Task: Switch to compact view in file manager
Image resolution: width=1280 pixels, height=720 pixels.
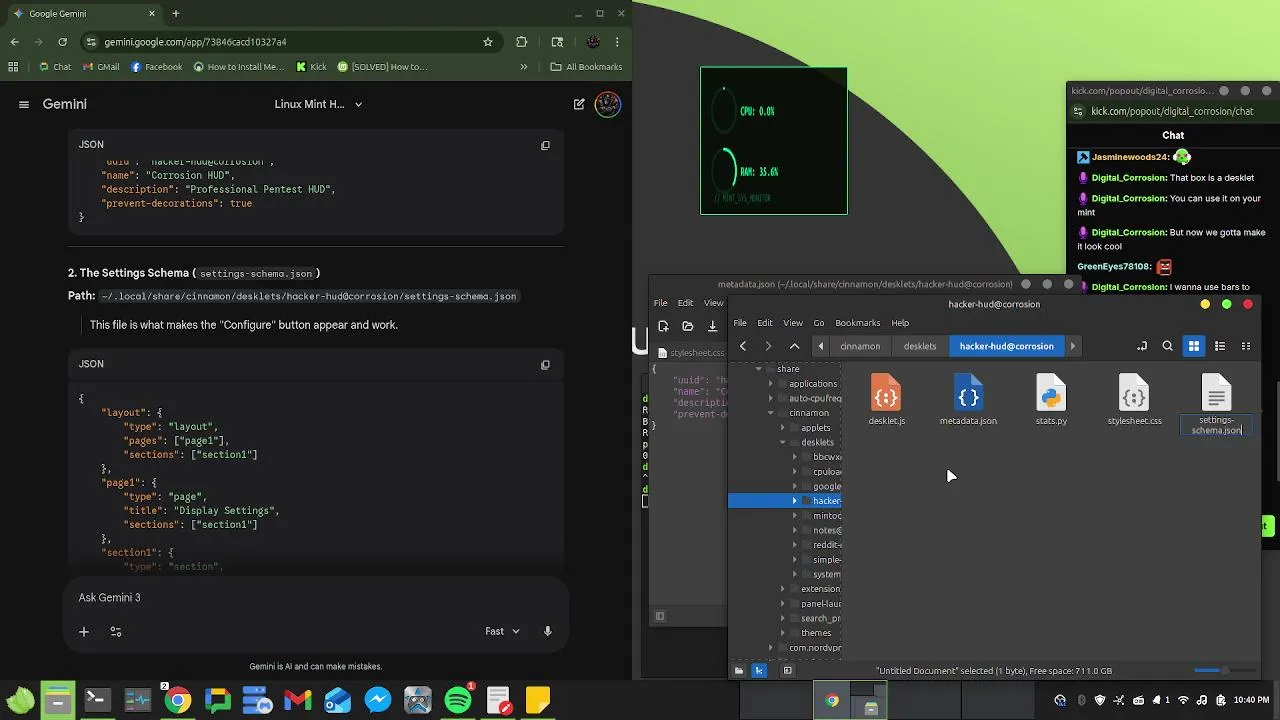Action: [x=1246, y=346]
